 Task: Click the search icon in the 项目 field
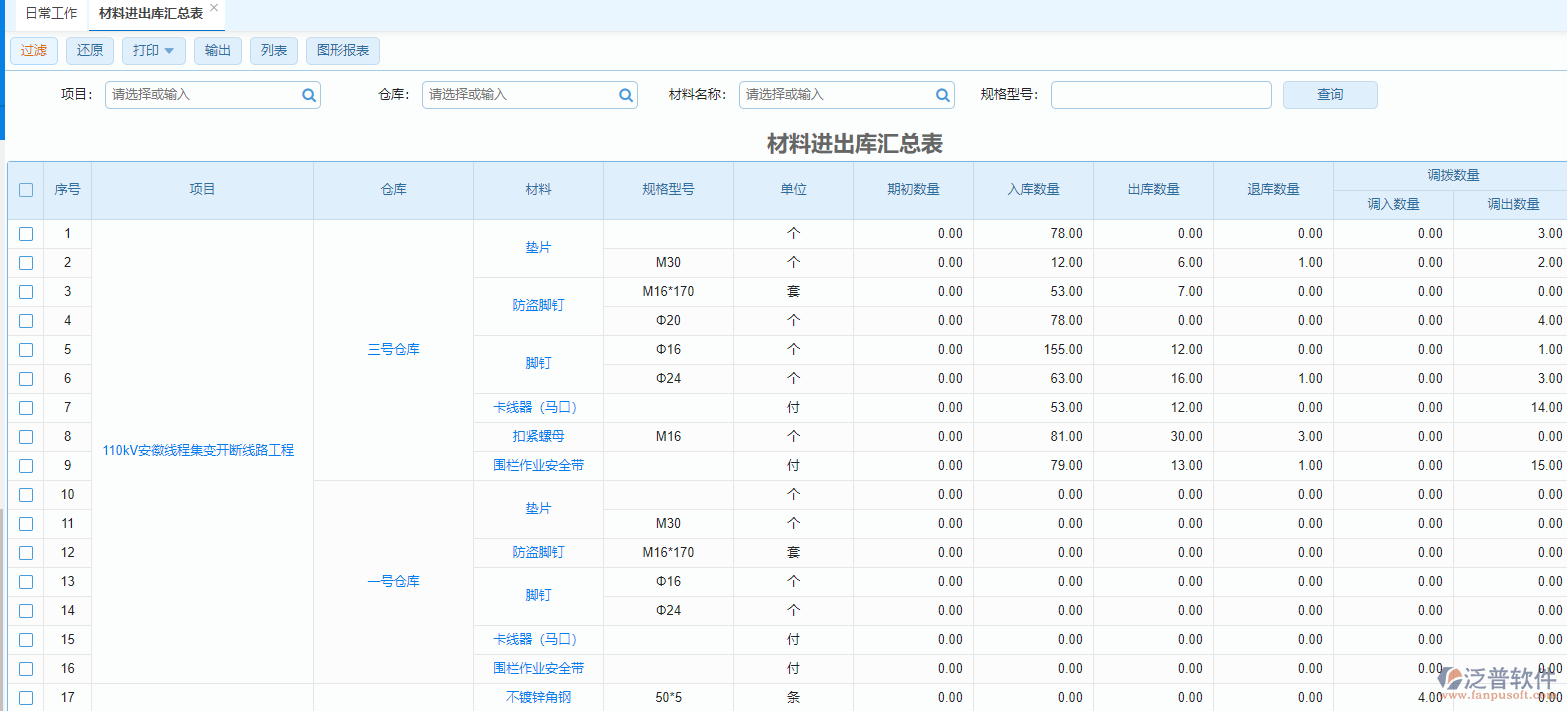click(x=308, y=94)
